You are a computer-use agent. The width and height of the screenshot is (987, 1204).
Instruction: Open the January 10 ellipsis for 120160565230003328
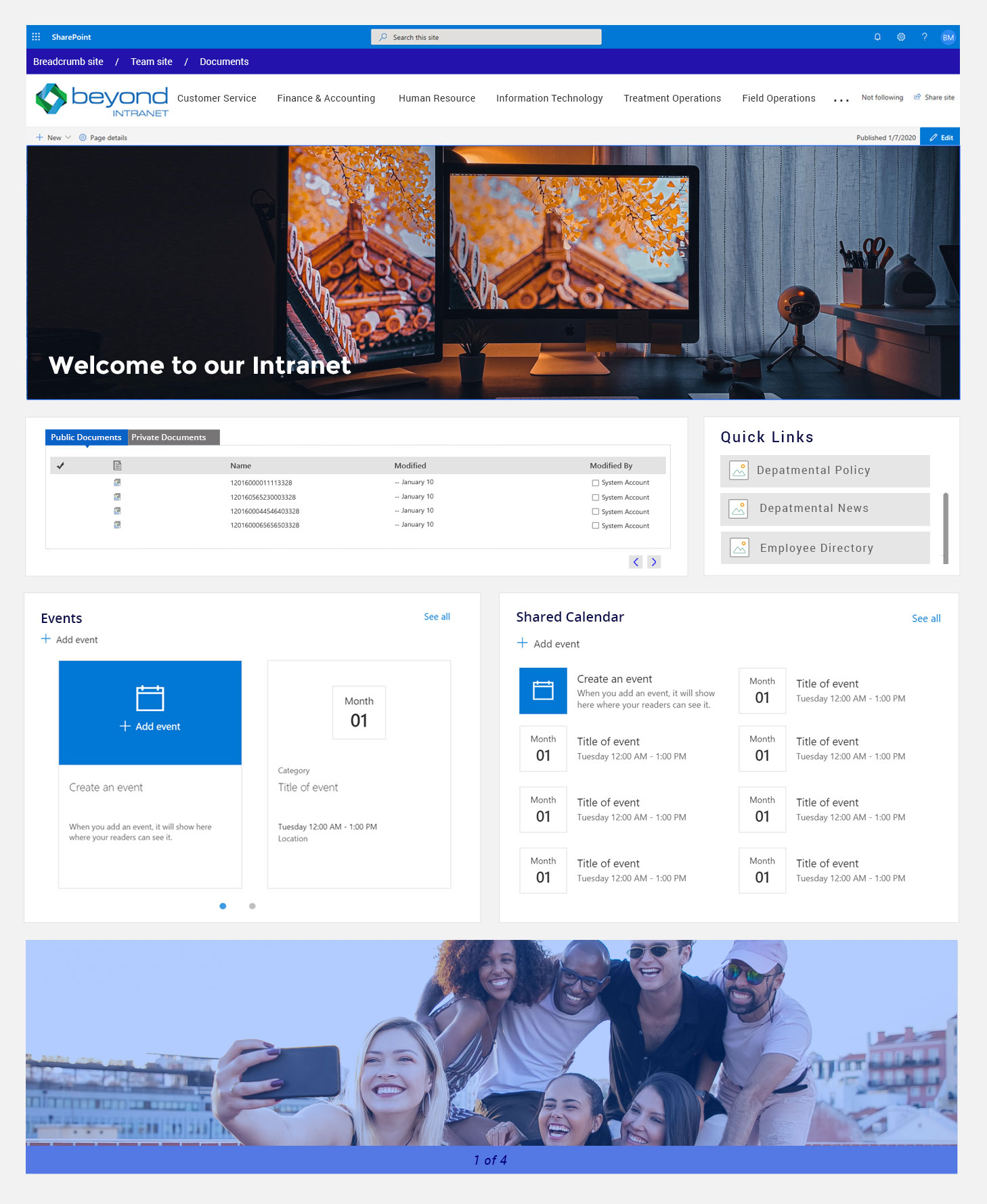point(397,497)
